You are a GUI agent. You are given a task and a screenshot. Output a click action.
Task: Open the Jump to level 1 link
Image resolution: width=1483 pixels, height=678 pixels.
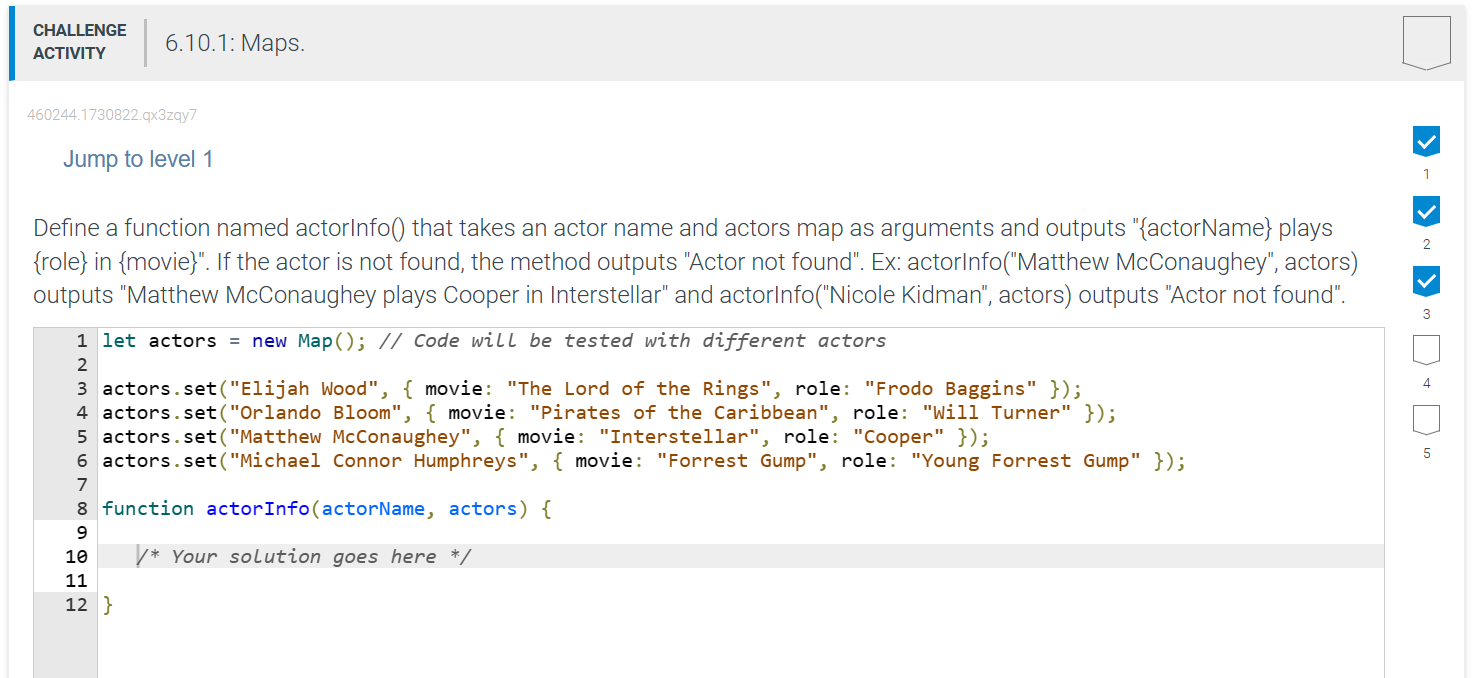click(x=138, y=159)
